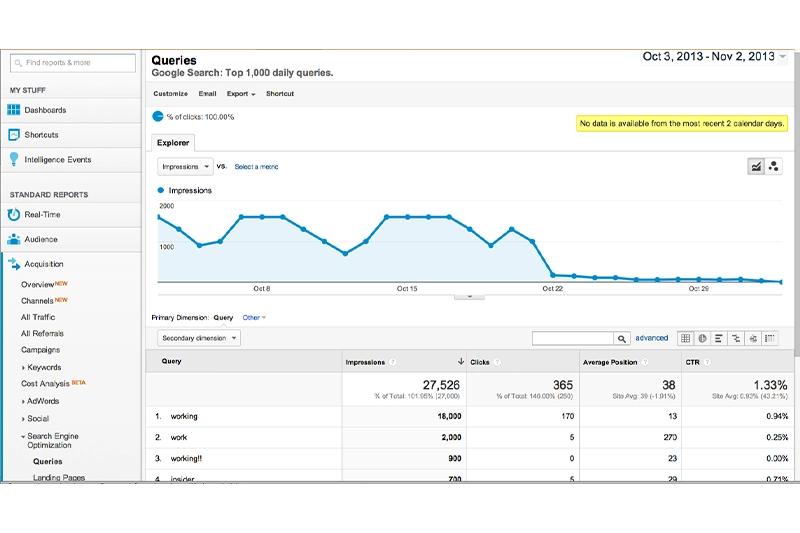Image resolution: width=800 pixels, height=533 pixels.
Task: Click the Email button
Action: pyautogui.click(x=207, y=94)
